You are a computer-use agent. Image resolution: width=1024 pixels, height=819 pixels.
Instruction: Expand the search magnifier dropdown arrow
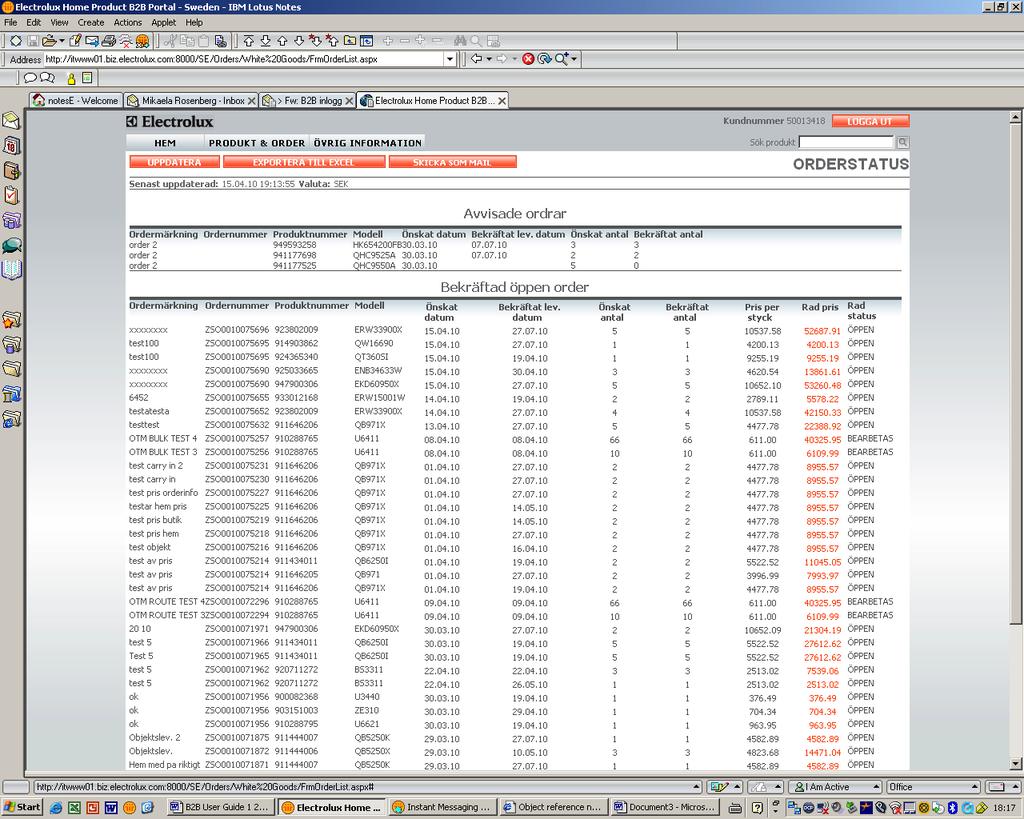pyautogui.click(x=573, y=59)
